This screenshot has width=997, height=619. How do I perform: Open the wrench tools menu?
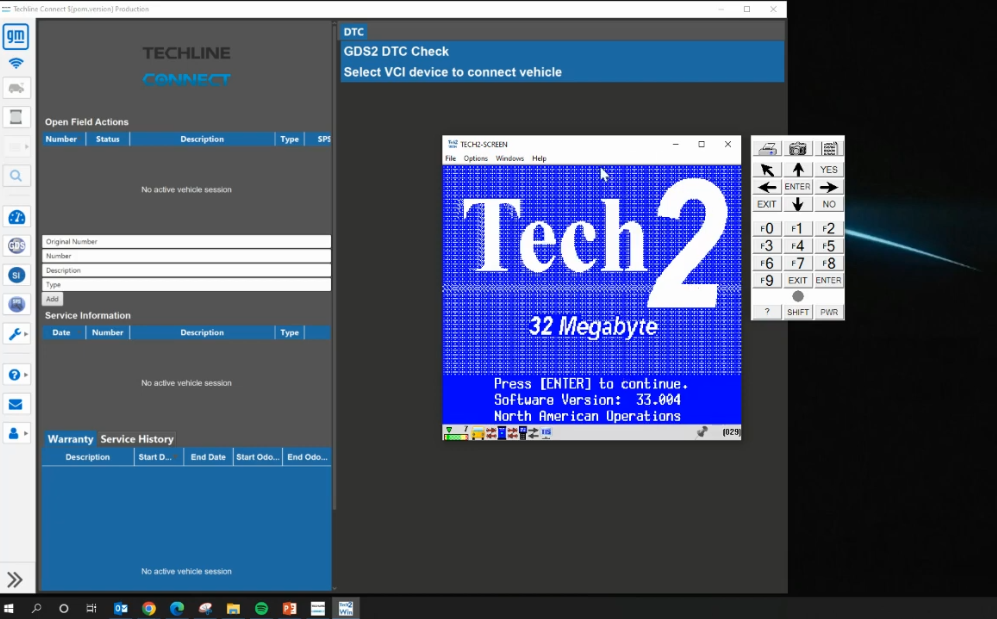point(16,333)
